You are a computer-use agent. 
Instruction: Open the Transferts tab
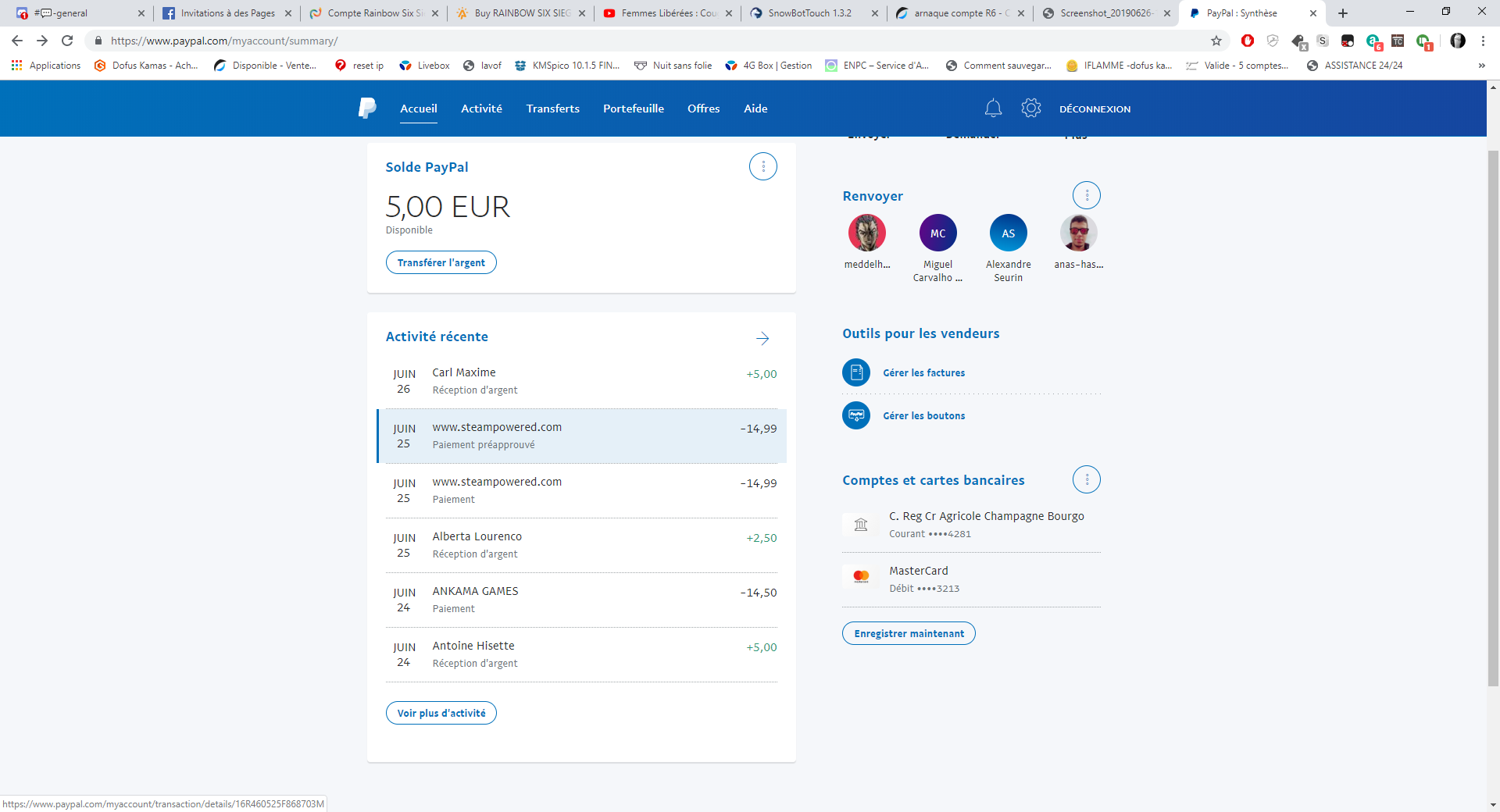pyautogui.click(x=552, y=109)
